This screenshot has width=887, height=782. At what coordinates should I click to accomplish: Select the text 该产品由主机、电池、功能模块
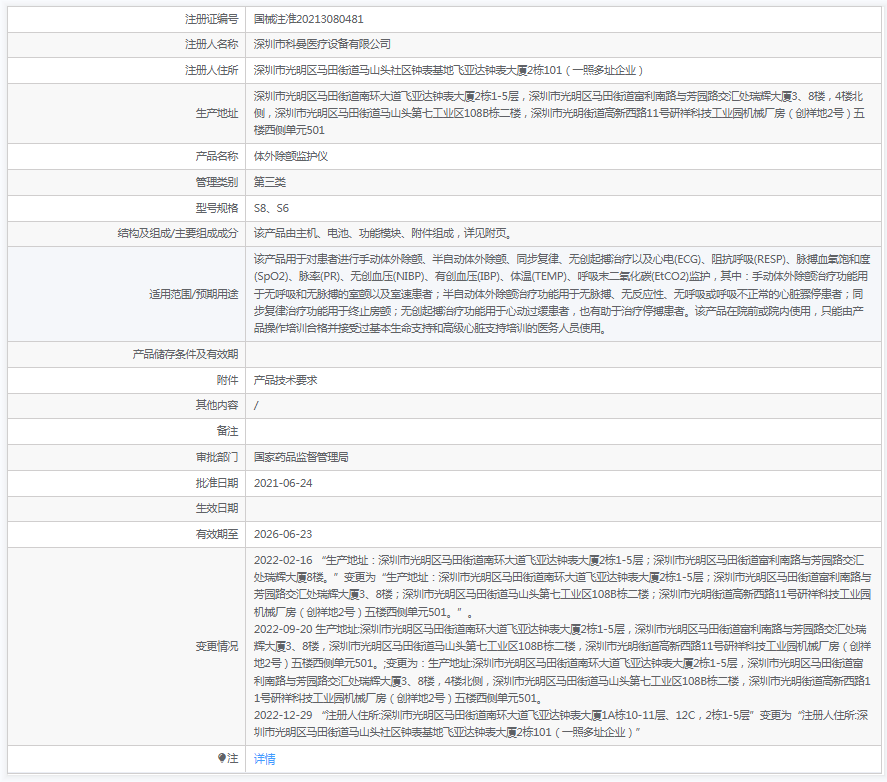click(x=327, y=233)
